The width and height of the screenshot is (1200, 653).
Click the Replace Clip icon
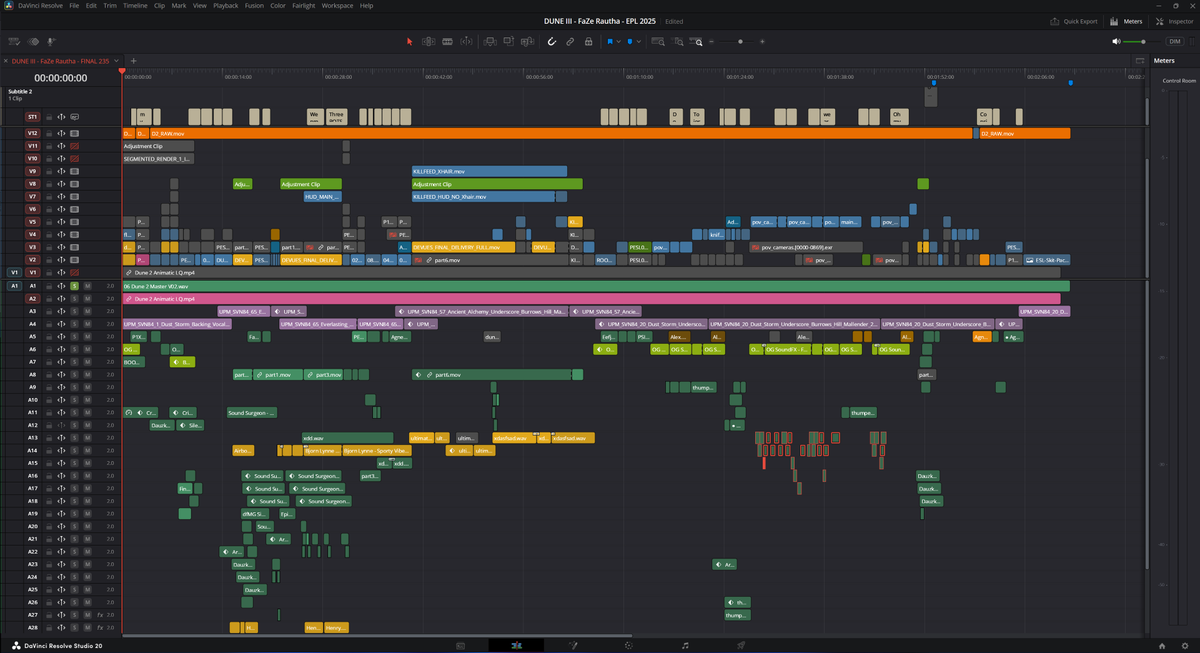point(528,42)
